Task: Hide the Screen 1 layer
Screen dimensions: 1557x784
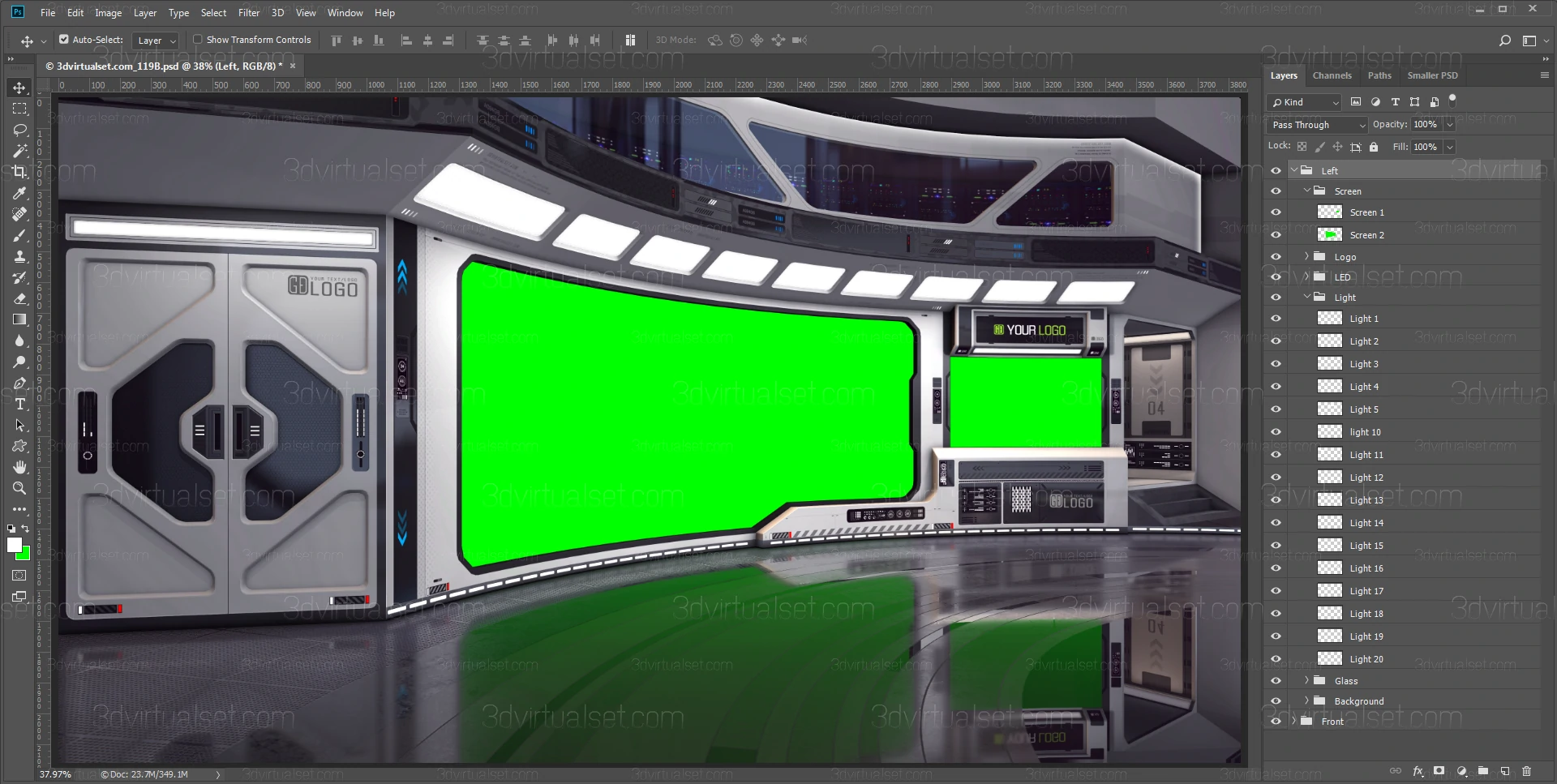Action: coord(1276,212)
